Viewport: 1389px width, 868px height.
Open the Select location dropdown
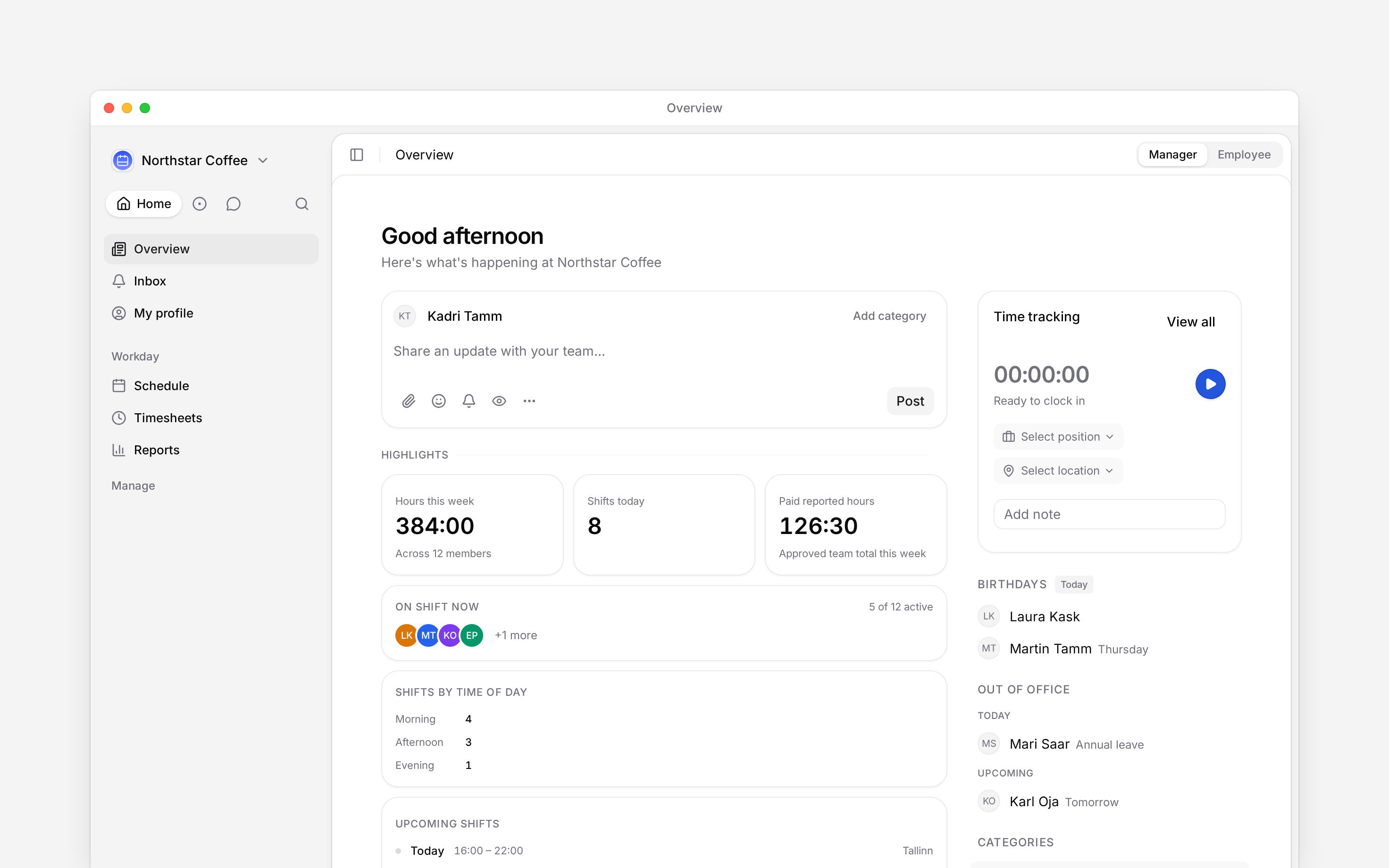(1058, 471)
